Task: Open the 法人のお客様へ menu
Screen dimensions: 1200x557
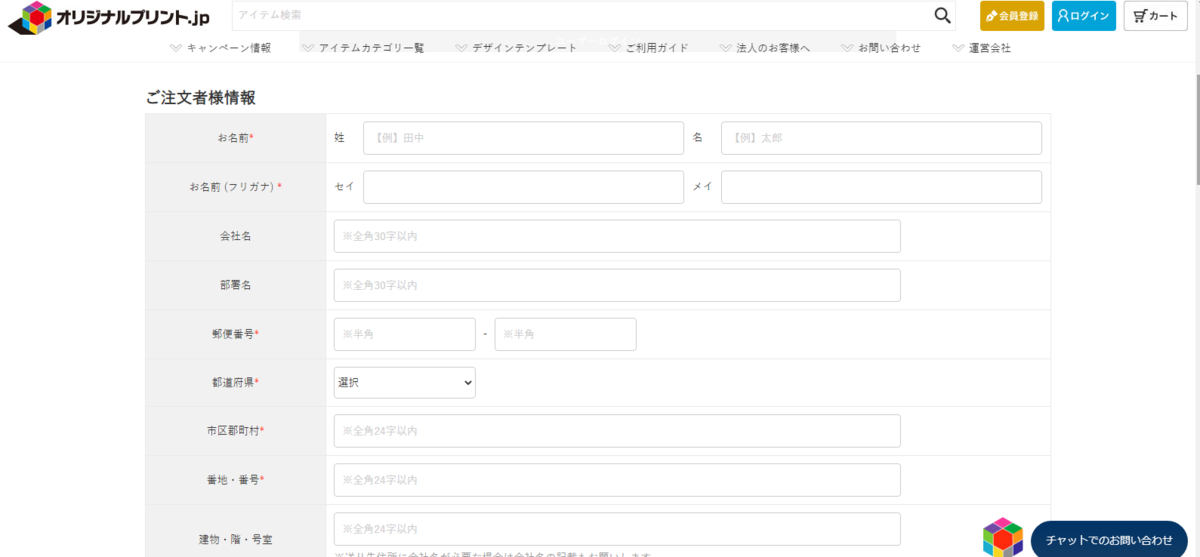Action: [x=764, y=48]
